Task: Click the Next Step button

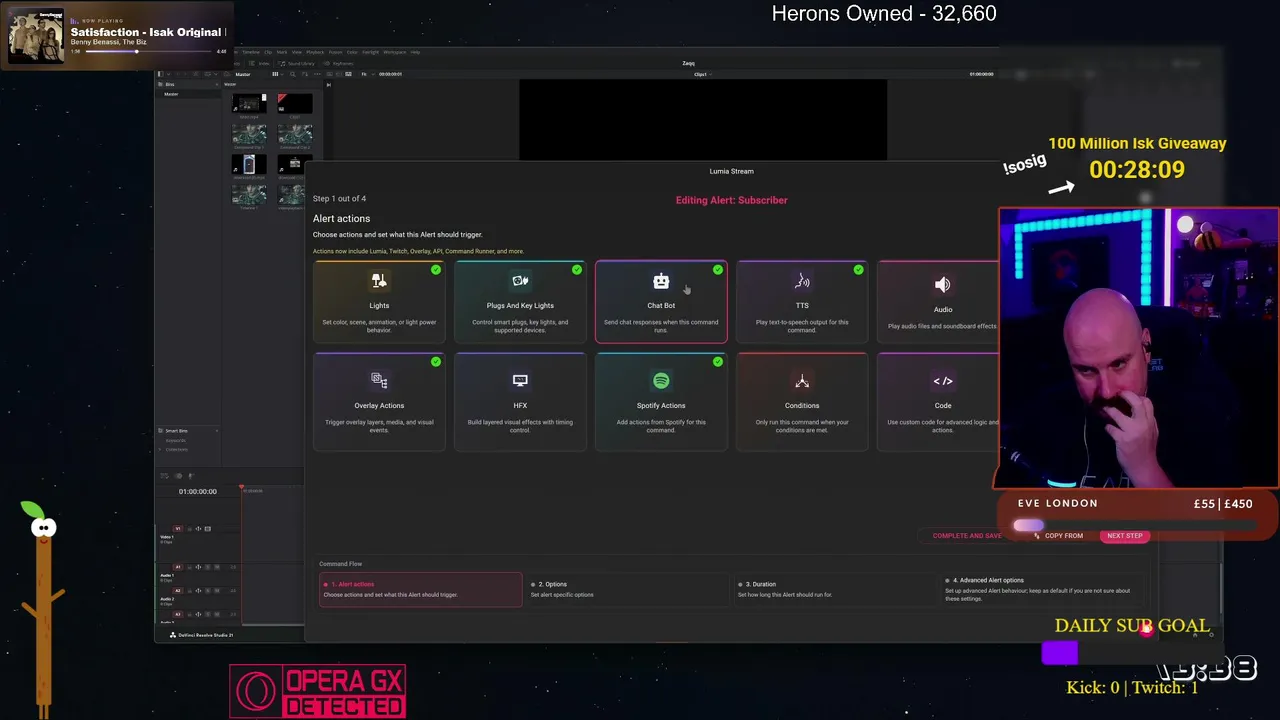Action: click(x=1124, y=536)
